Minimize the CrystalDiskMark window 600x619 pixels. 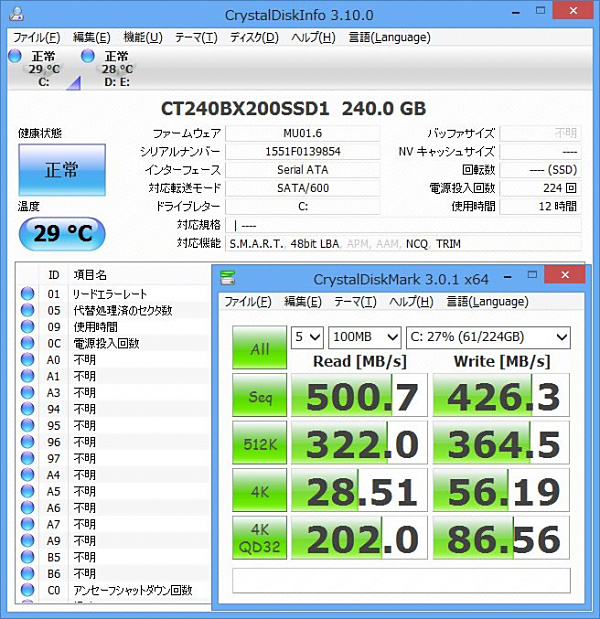pos(508,277)
